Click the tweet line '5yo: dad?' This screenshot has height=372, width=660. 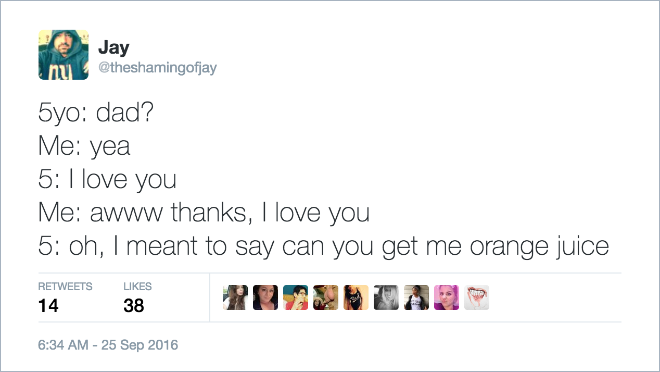96,113
